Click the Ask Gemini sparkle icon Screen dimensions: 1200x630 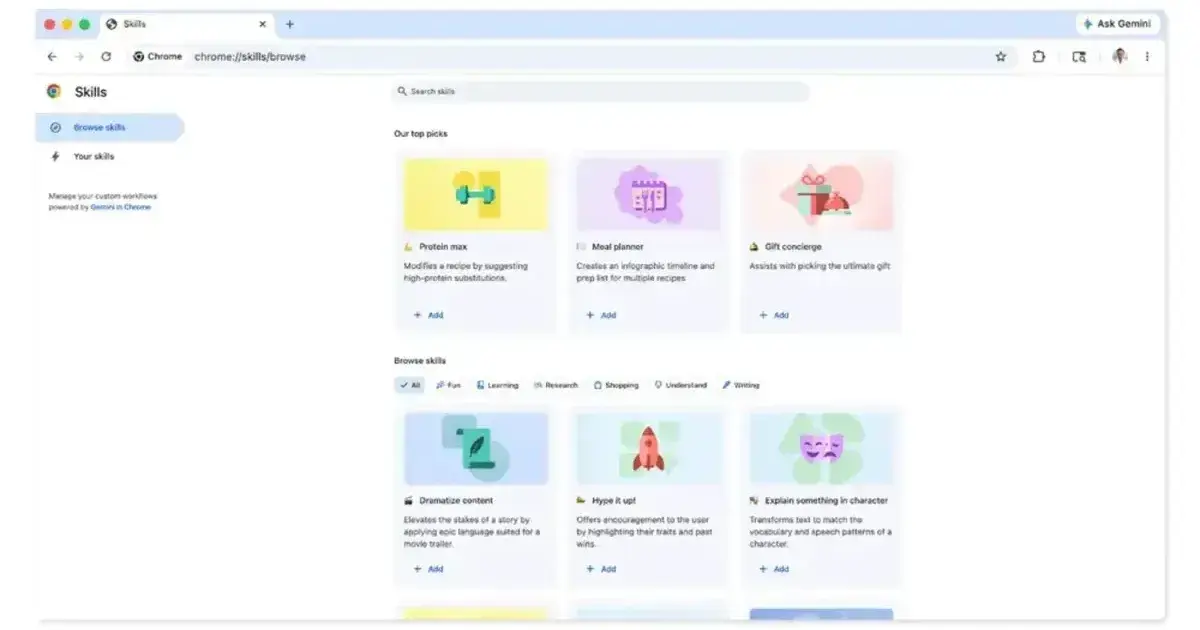pos(1086,23)
